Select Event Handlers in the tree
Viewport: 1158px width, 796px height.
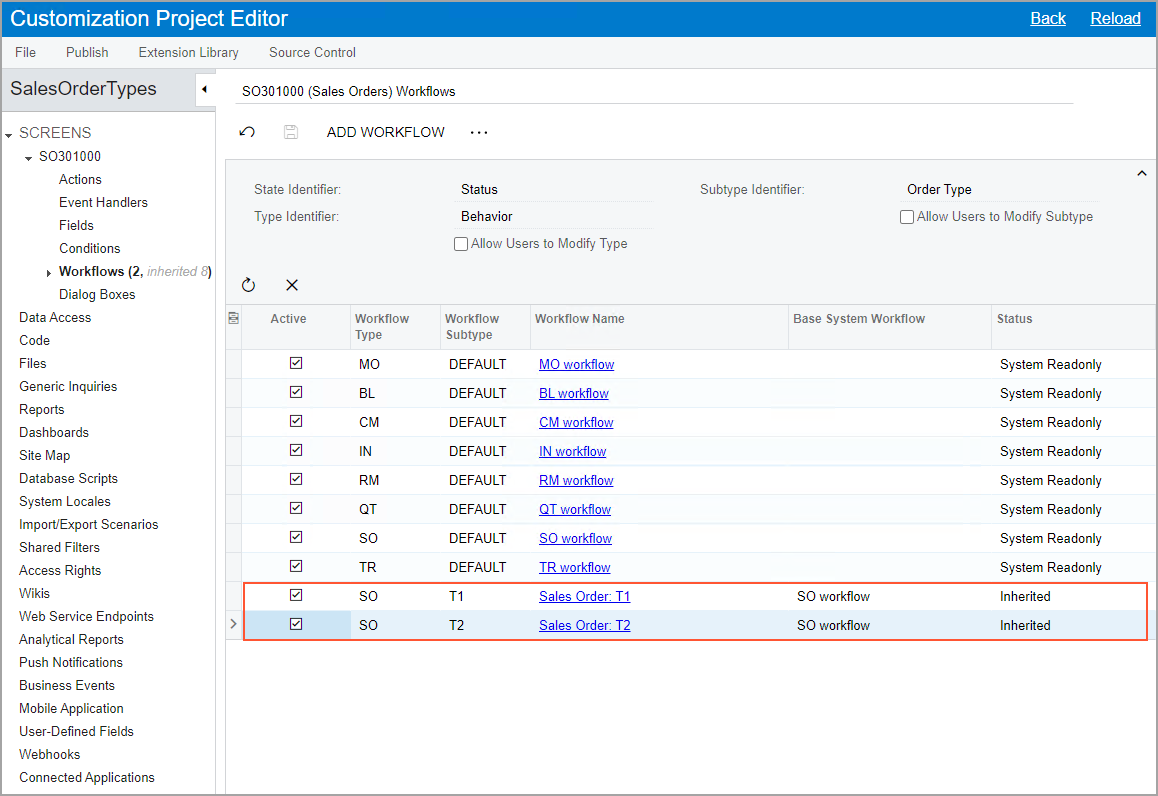[x=103, y=202]
